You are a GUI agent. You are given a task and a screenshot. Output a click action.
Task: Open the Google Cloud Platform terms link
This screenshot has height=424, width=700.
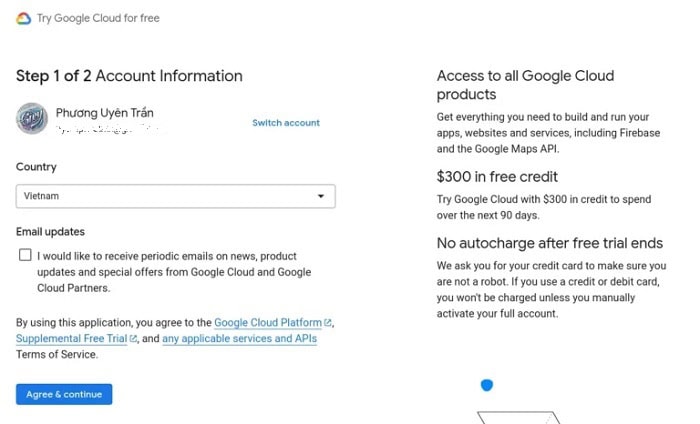pyautogui.click(x=267, y=322)
